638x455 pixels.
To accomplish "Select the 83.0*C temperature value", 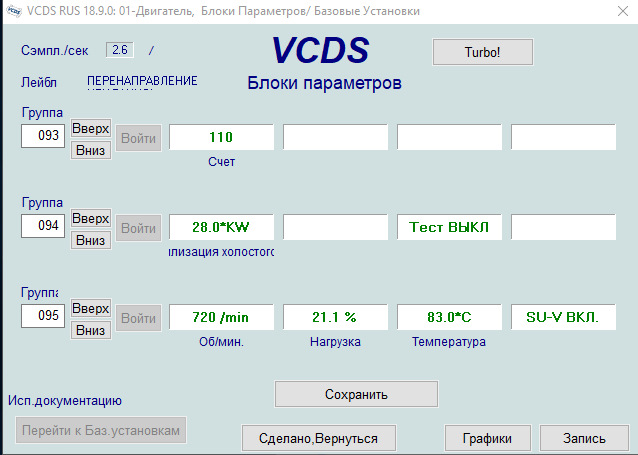I will [449, 317].
